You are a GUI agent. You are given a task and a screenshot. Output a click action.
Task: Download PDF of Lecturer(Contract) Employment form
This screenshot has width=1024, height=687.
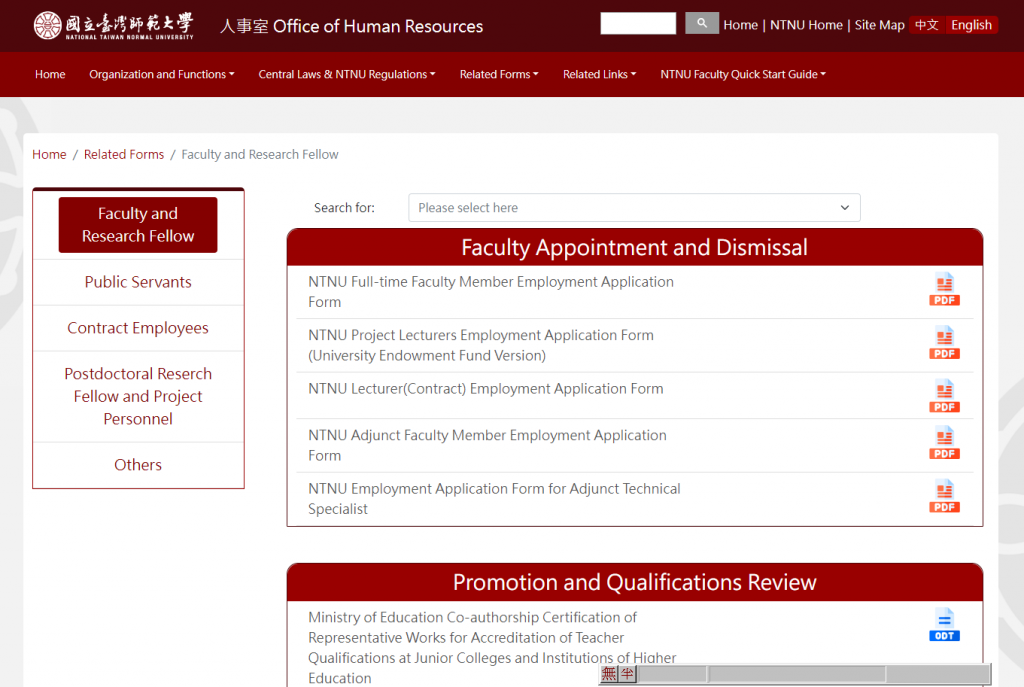coord(944,396)
